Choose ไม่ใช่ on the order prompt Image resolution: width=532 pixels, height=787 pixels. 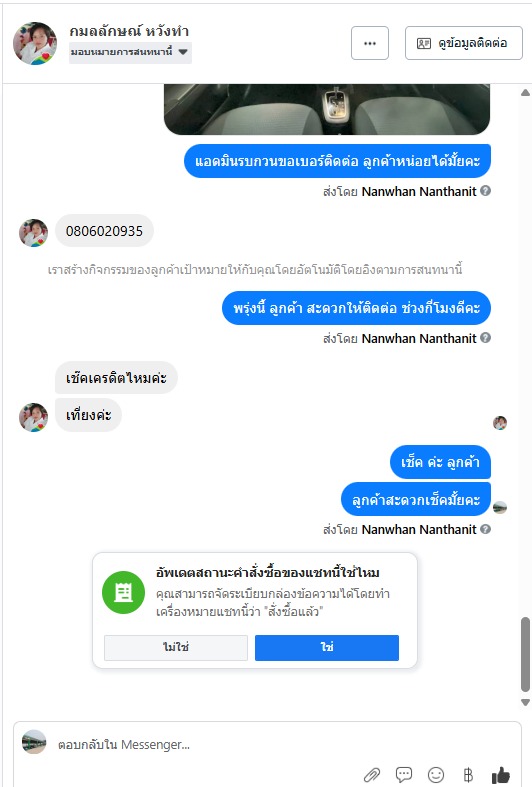[x=176, y=647]
